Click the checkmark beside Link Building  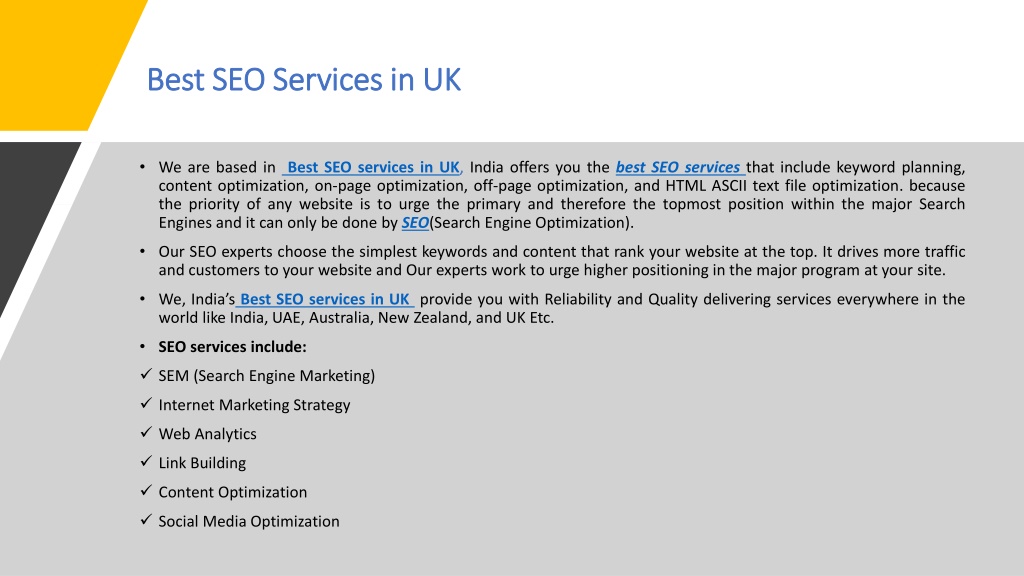coord(146,462)
